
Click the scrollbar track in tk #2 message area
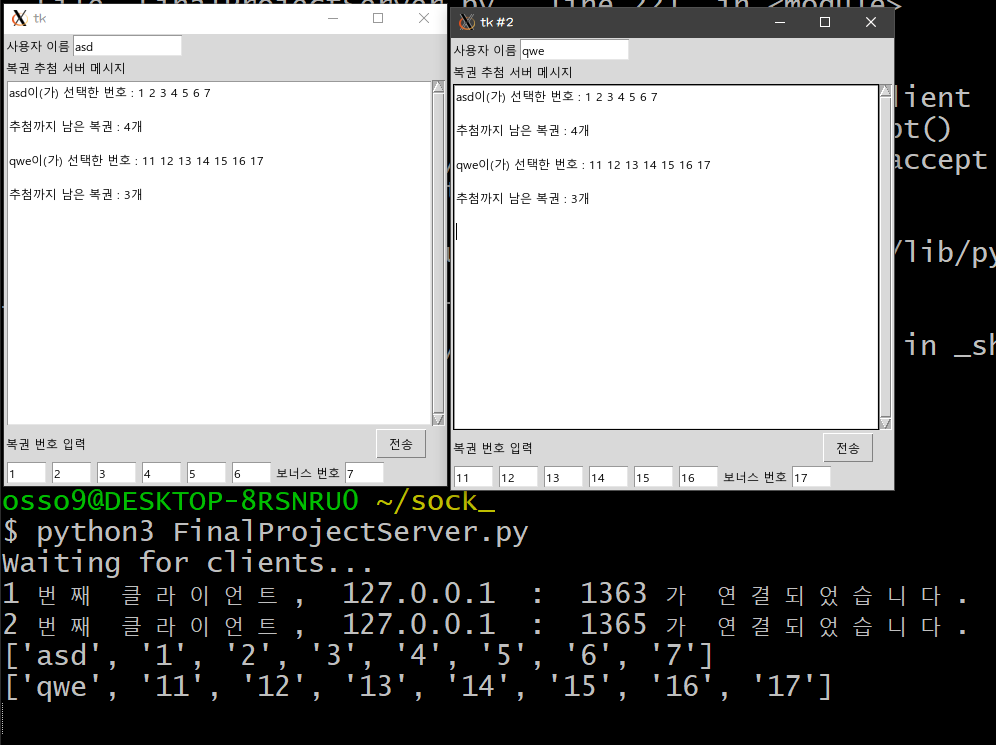pyautogui.click(x=885, y=257)
